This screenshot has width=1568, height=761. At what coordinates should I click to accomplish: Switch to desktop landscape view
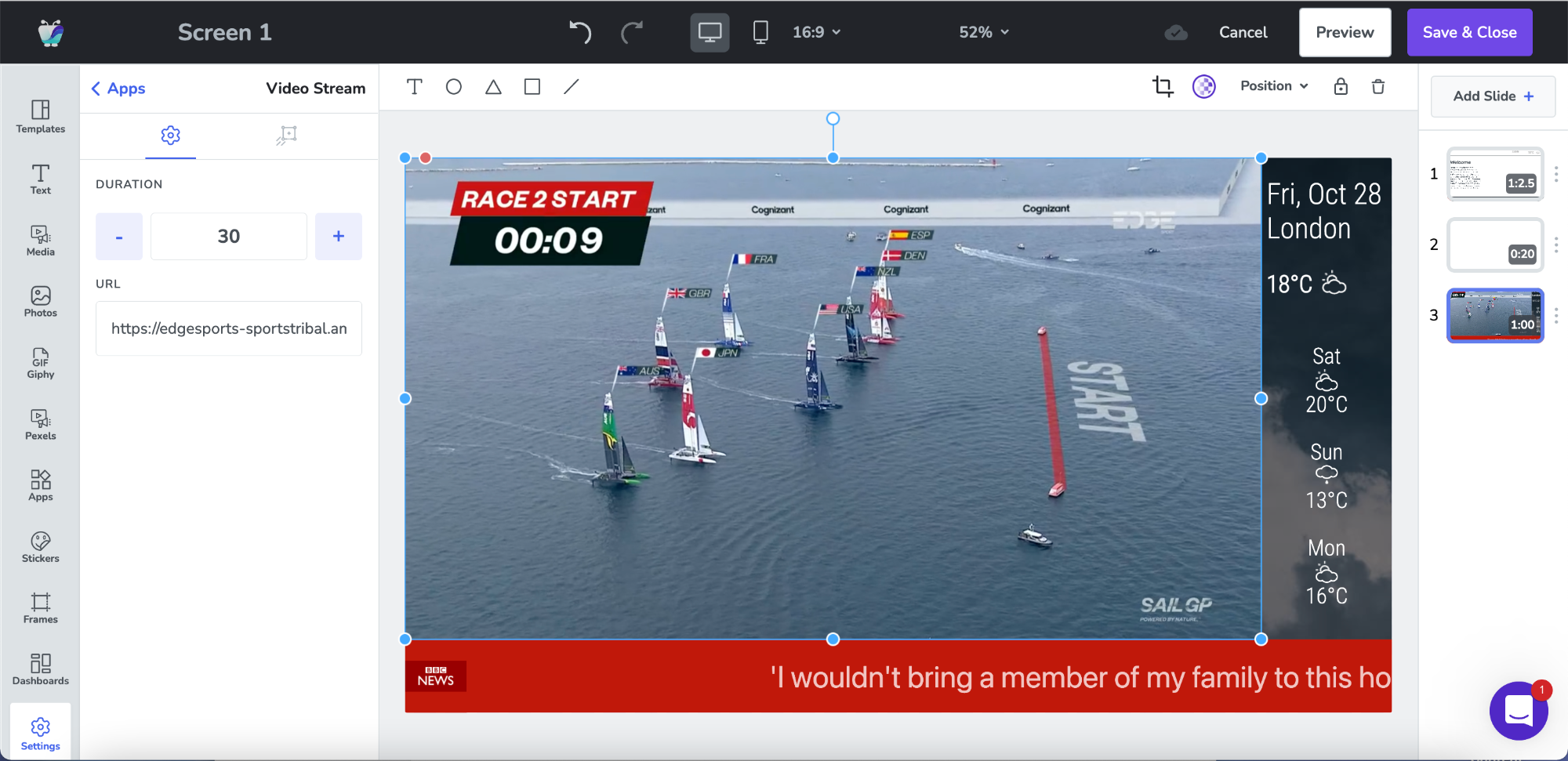pos(710,32)
